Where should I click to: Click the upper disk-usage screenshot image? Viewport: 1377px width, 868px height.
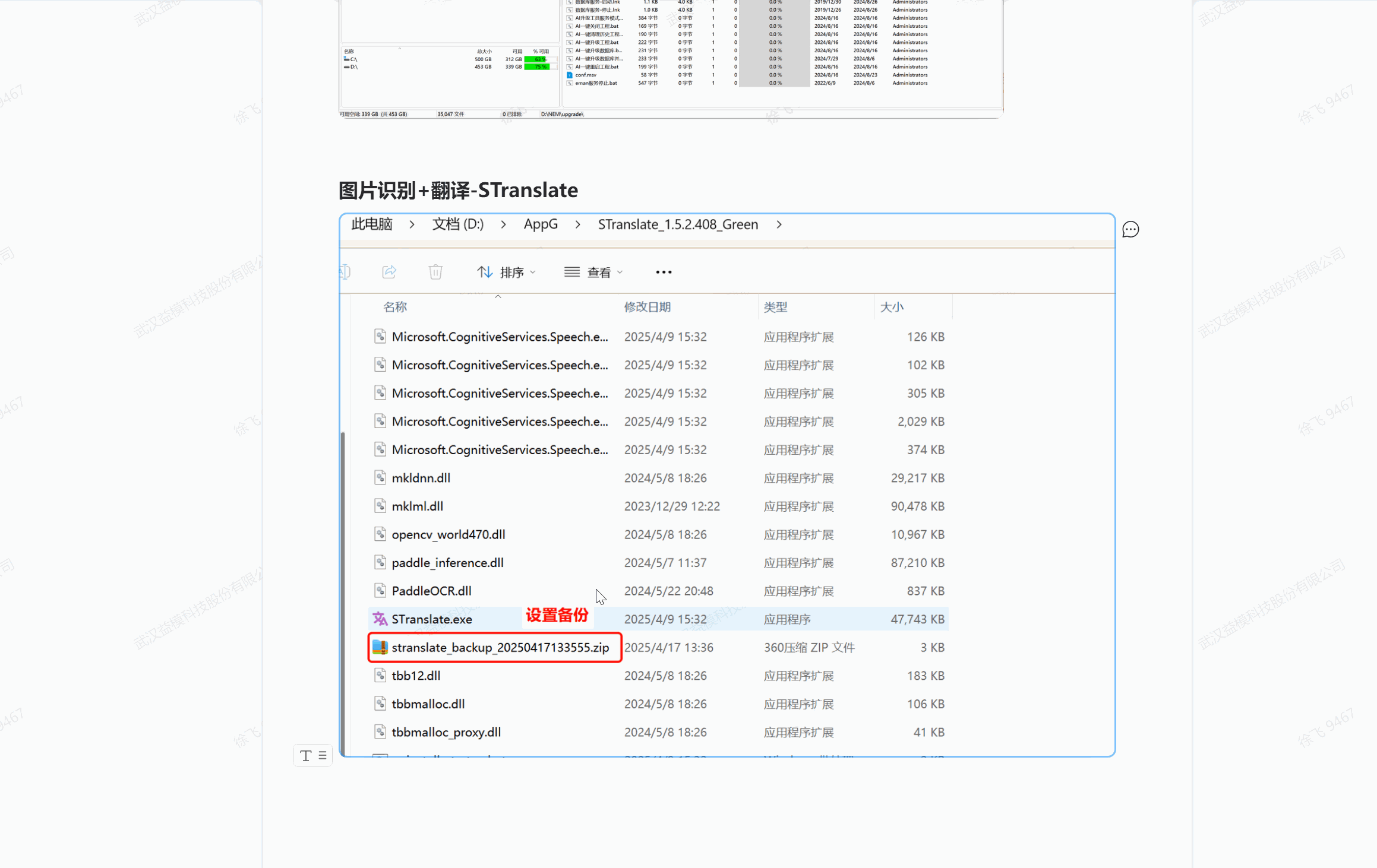click(x=671, y=59)
